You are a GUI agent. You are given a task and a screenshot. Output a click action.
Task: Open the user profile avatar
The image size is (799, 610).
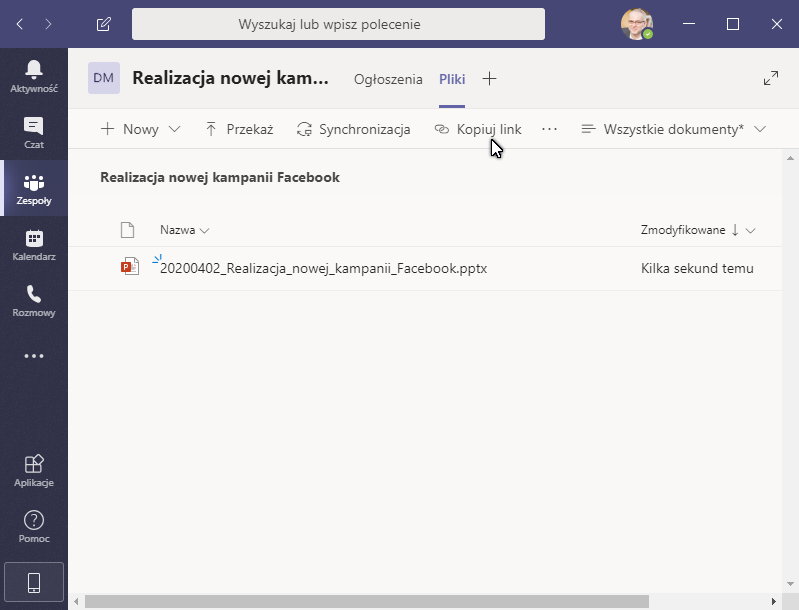coord(636,24)
